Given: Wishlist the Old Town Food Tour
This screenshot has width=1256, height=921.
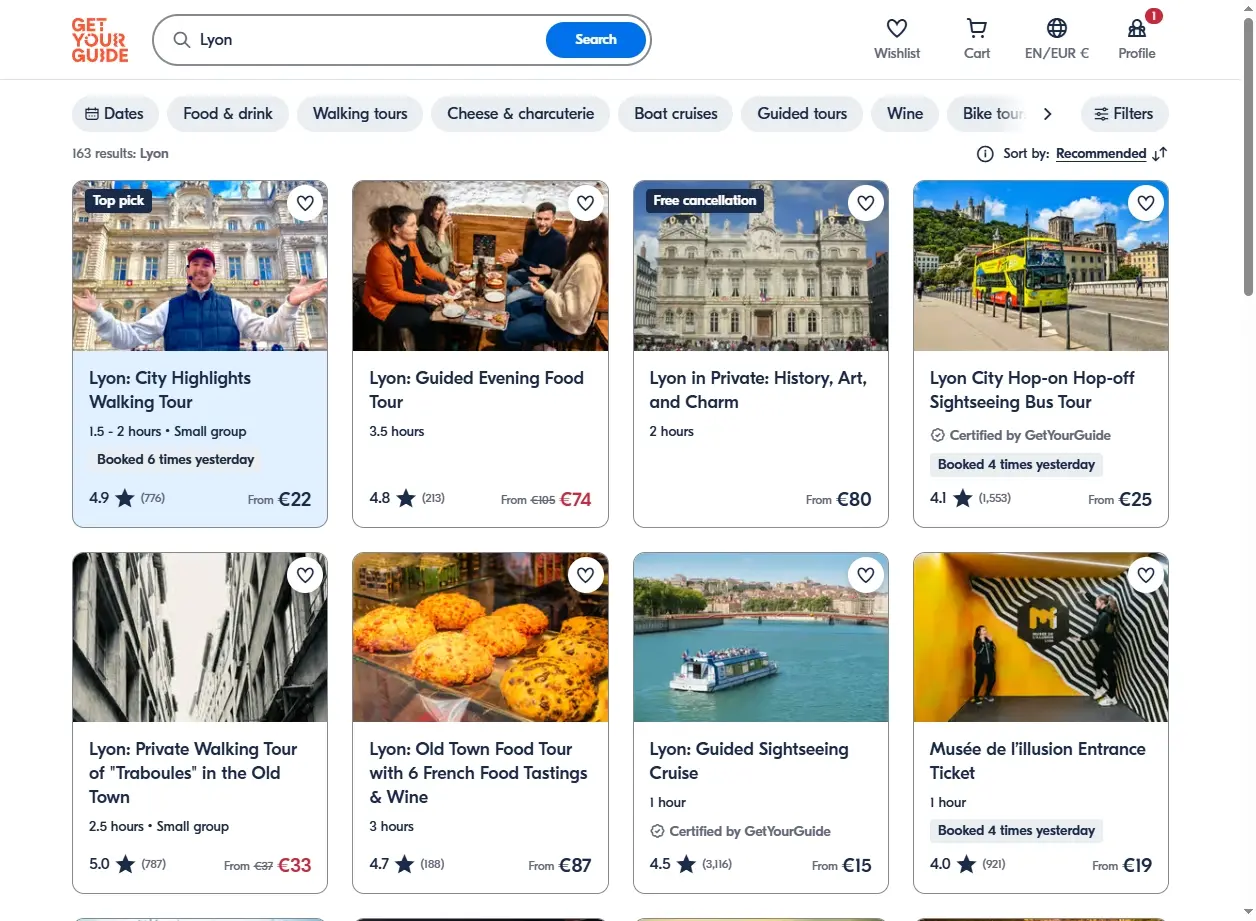Looking at the screenshot, I should [585, 575].
